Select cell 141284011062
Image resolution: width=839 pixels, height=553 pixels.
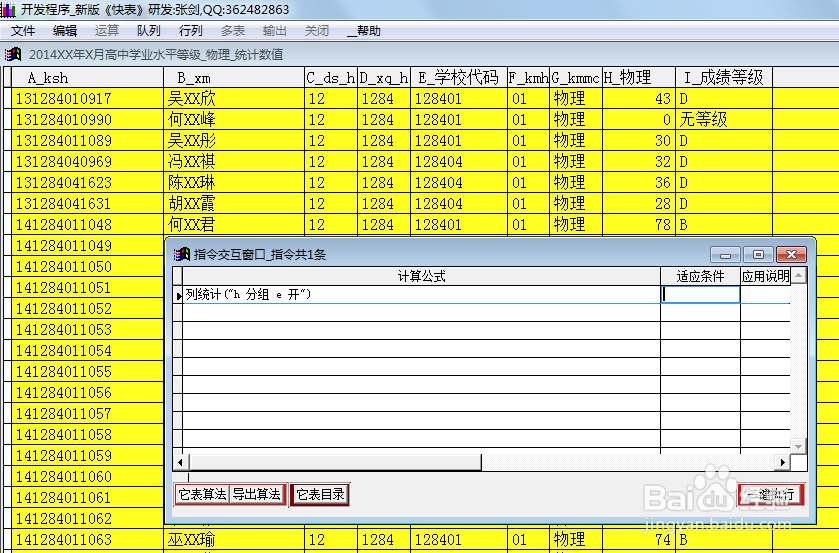87,518
